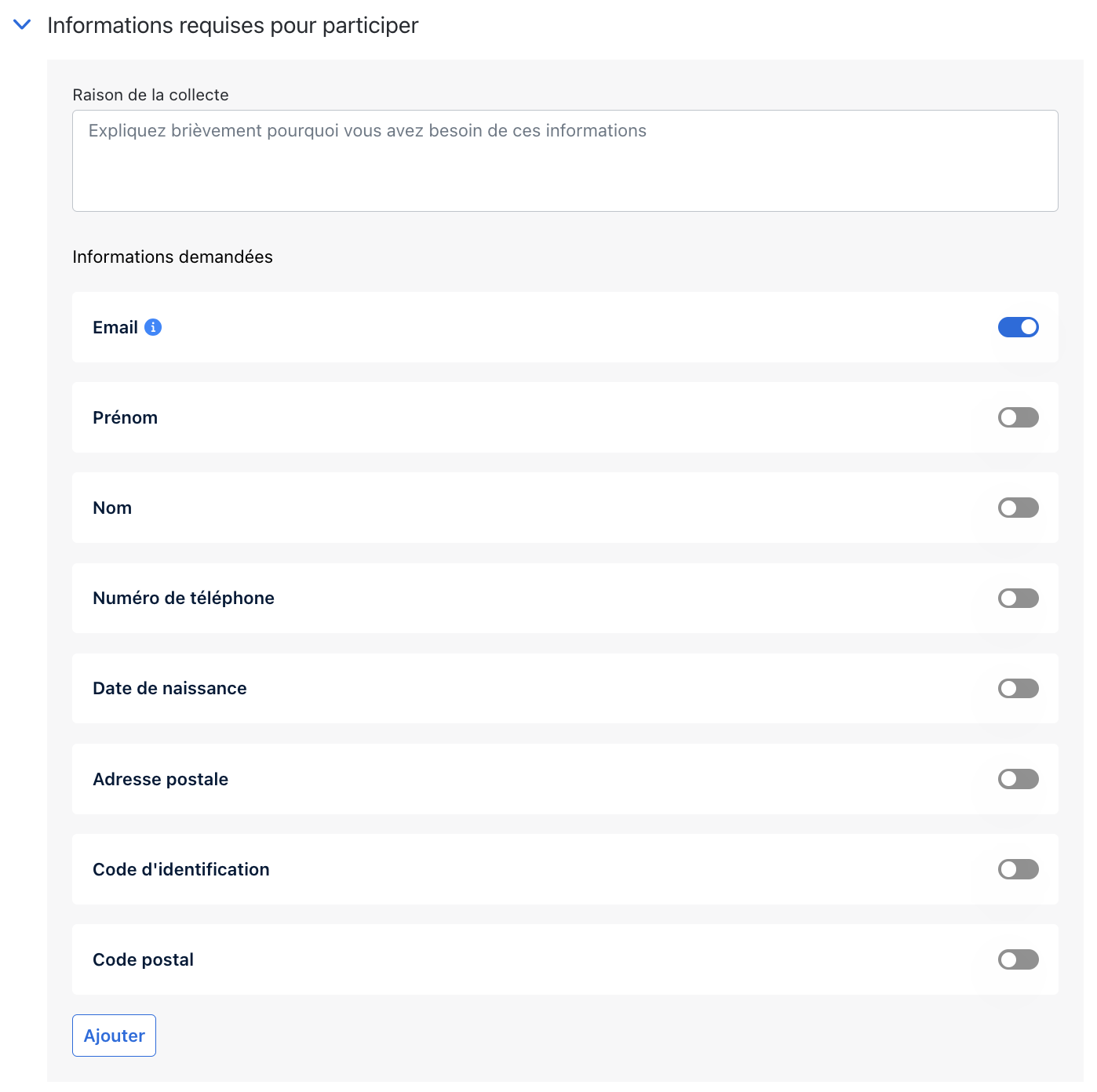
Task: Click the section title Informations requises pour participer
Action: [233, 25]
